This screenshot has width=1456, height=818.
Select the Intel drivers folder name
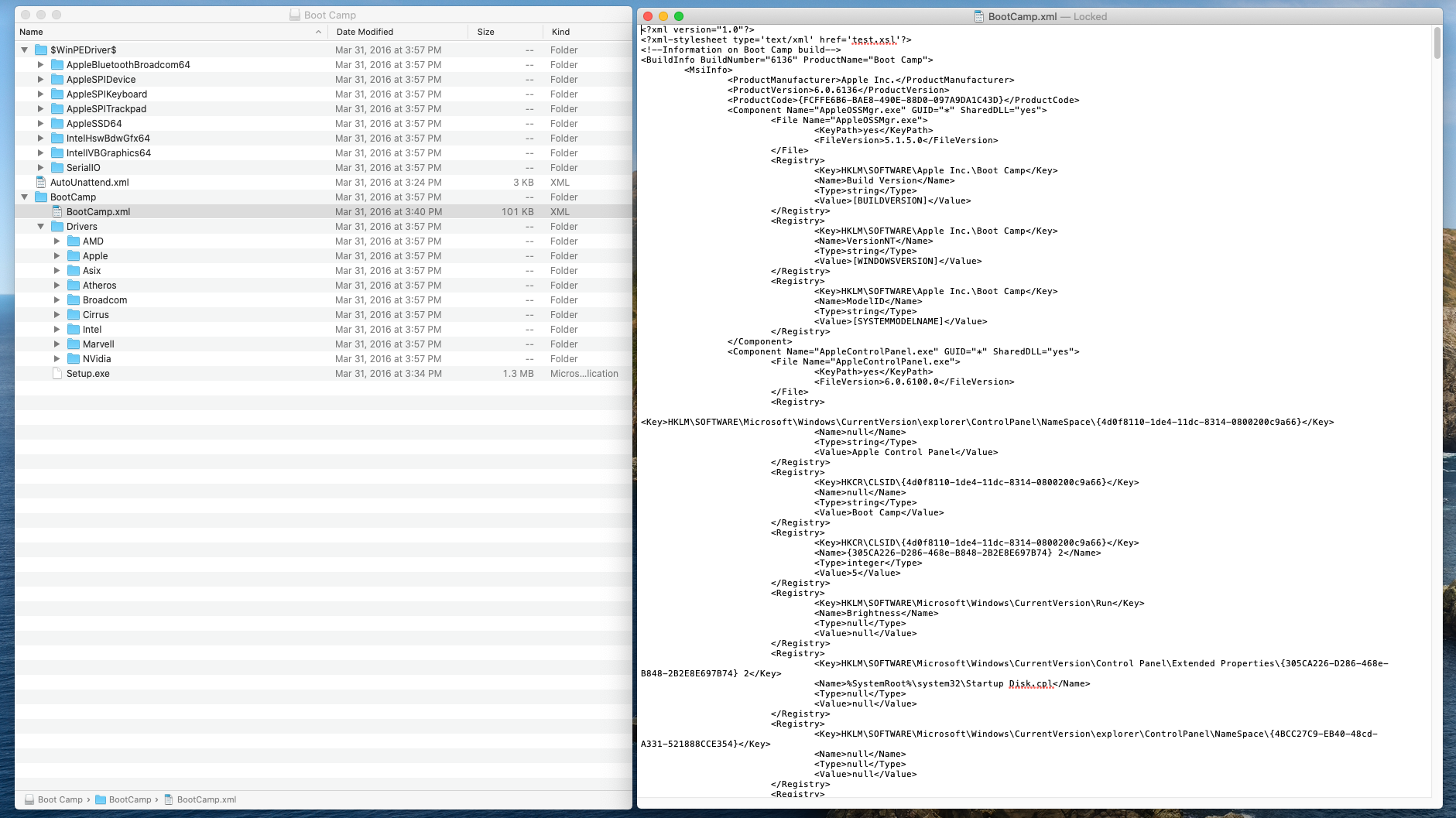point(92,330)
